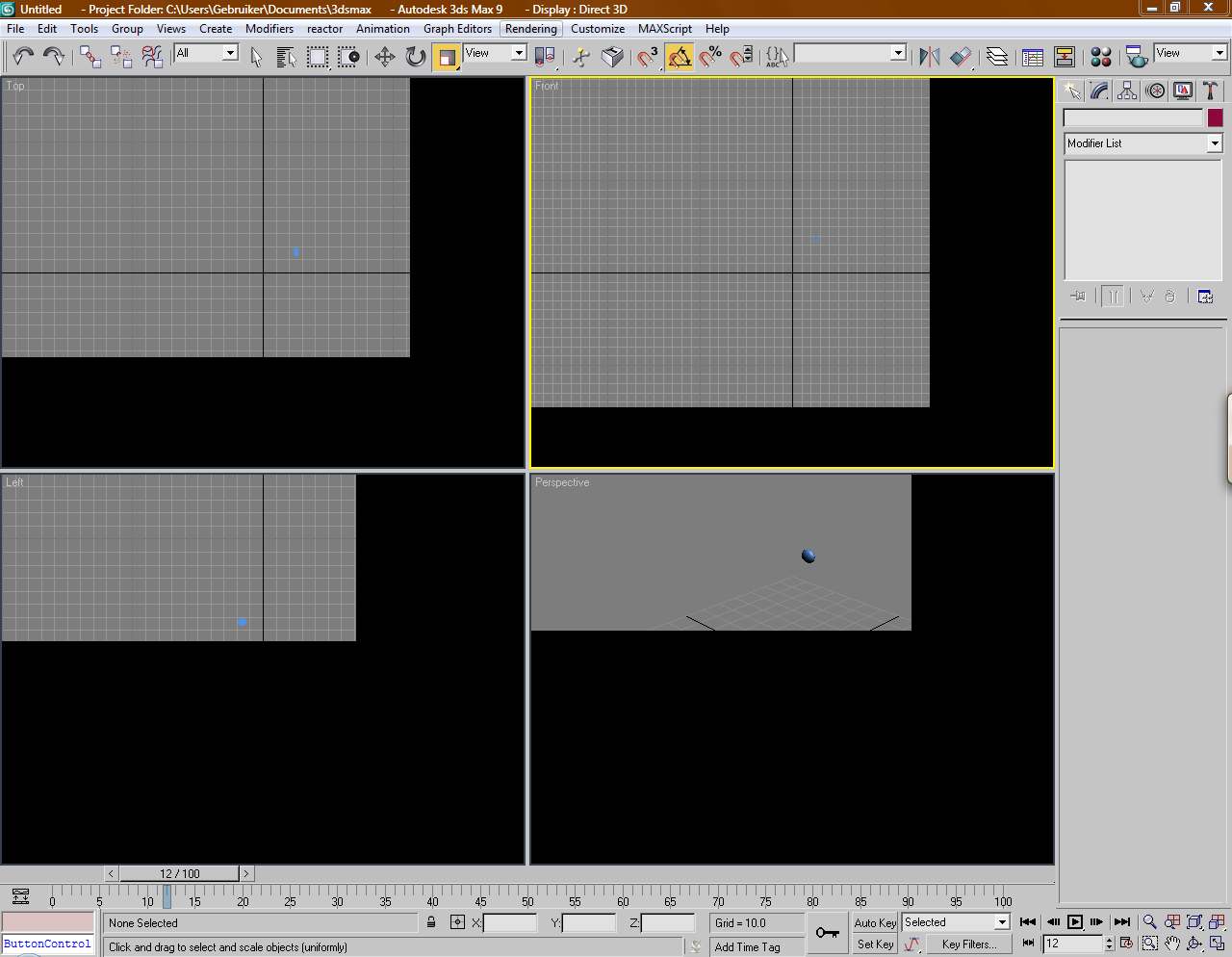Click the Zoom magnifier viewport control
The height and width of the screenshot is (957, 1232).
pyautogui.click(x=1149, y=922)
